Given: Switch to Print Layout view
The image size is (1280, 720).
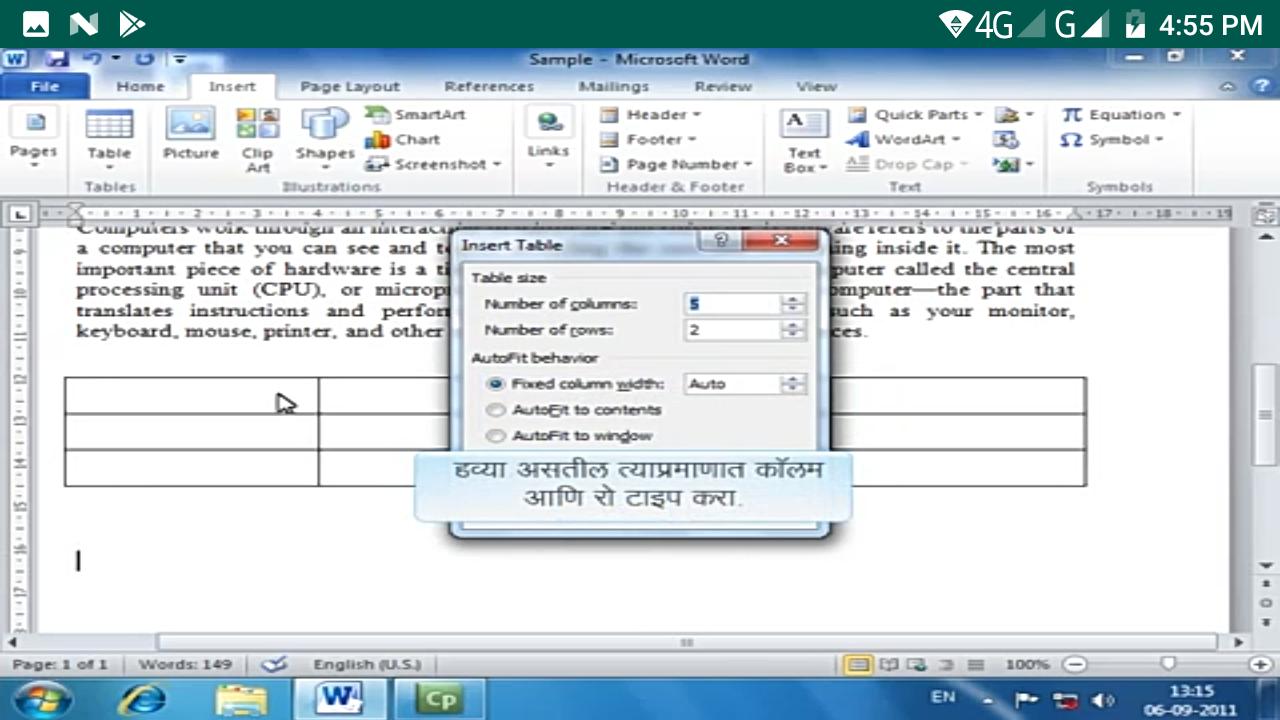Looking at the screenshot, I should [x=857, y=664].
